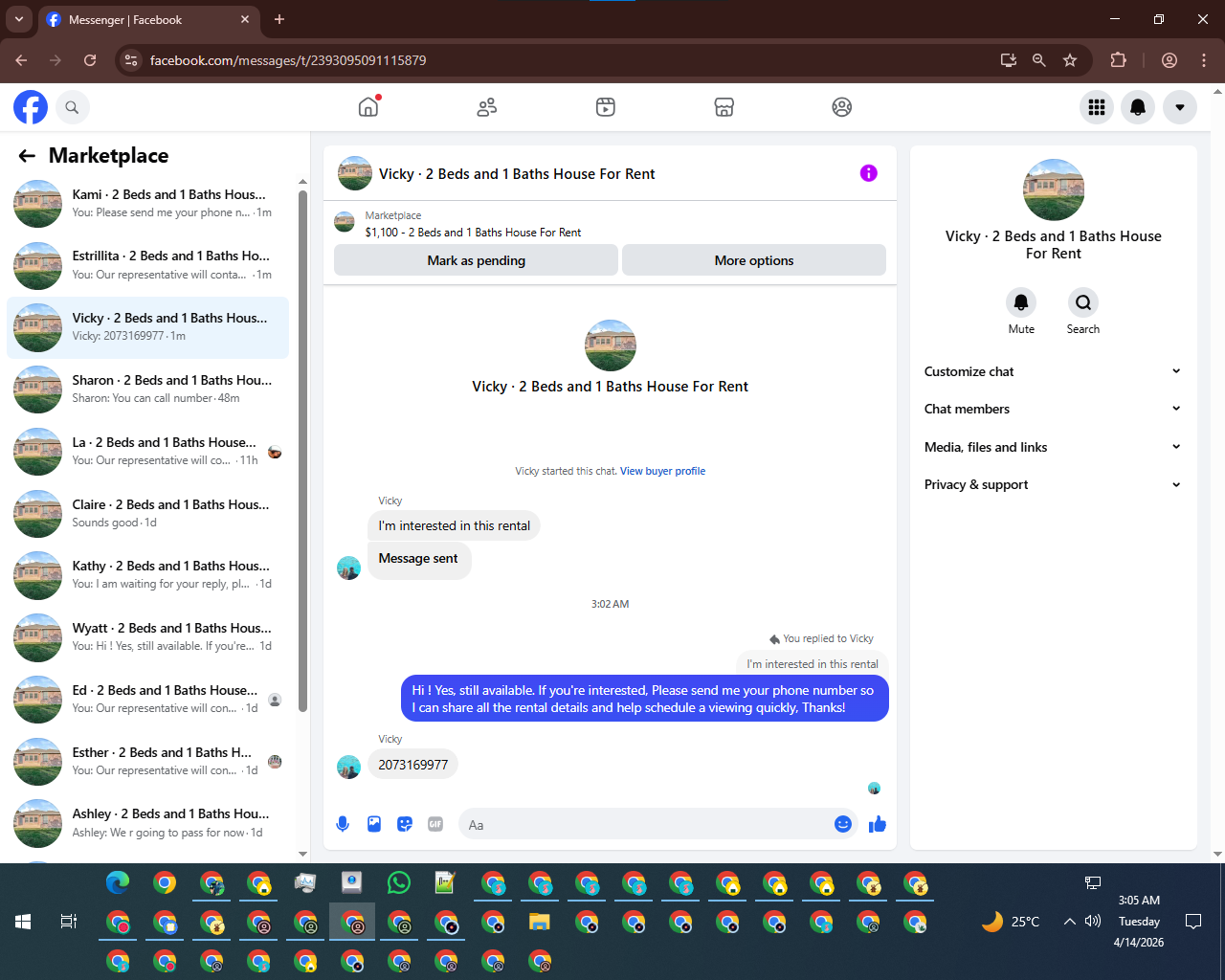Open a new browser tab
Image resolution: width=1225 pixels, height=980 pixels.
pos(279,19)
